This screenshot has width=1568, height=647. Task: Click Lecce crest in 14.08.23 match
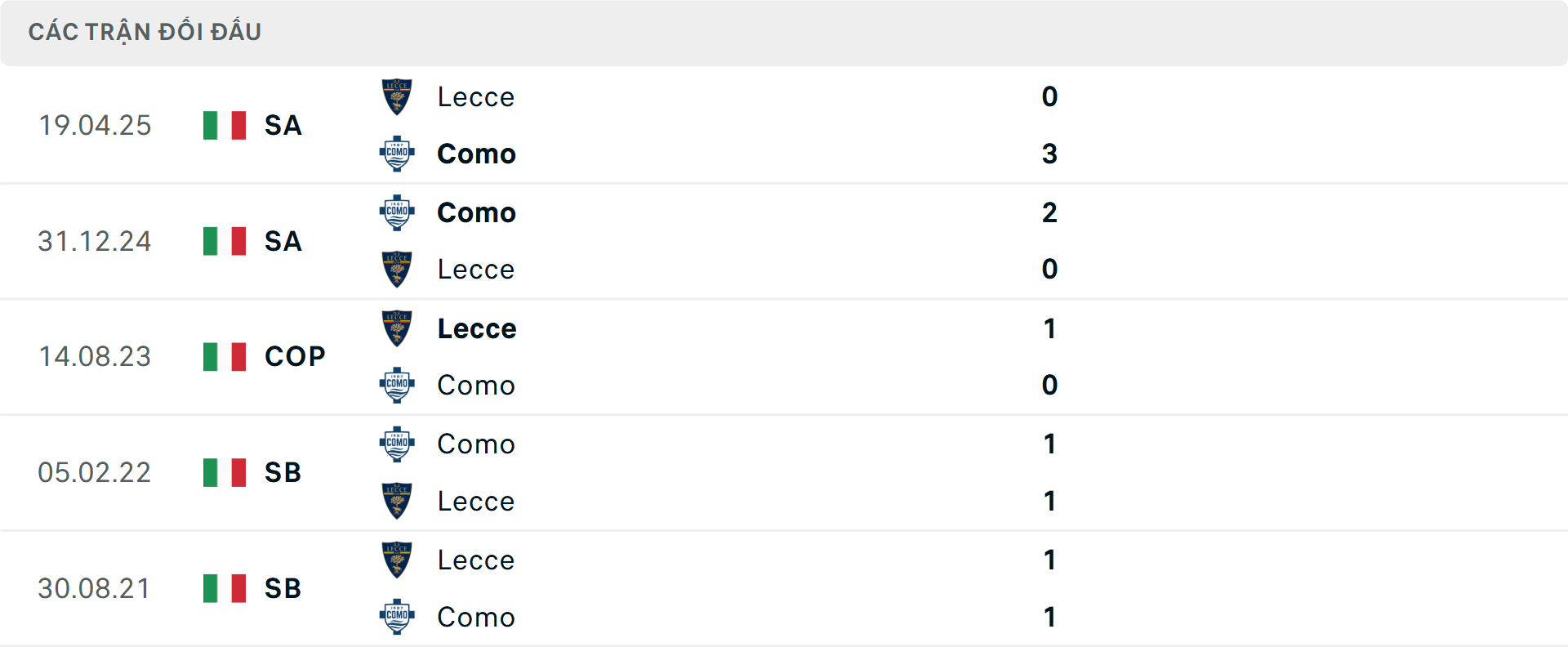pyautogui.click(x=397, y=328)
